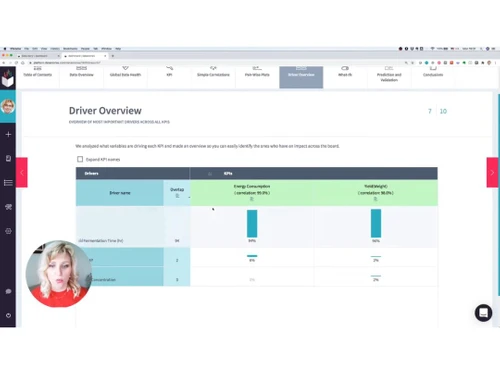Click the Wi-Fi icon in menu bar
This screenshot has width=500, height=375.
(432, 49)
